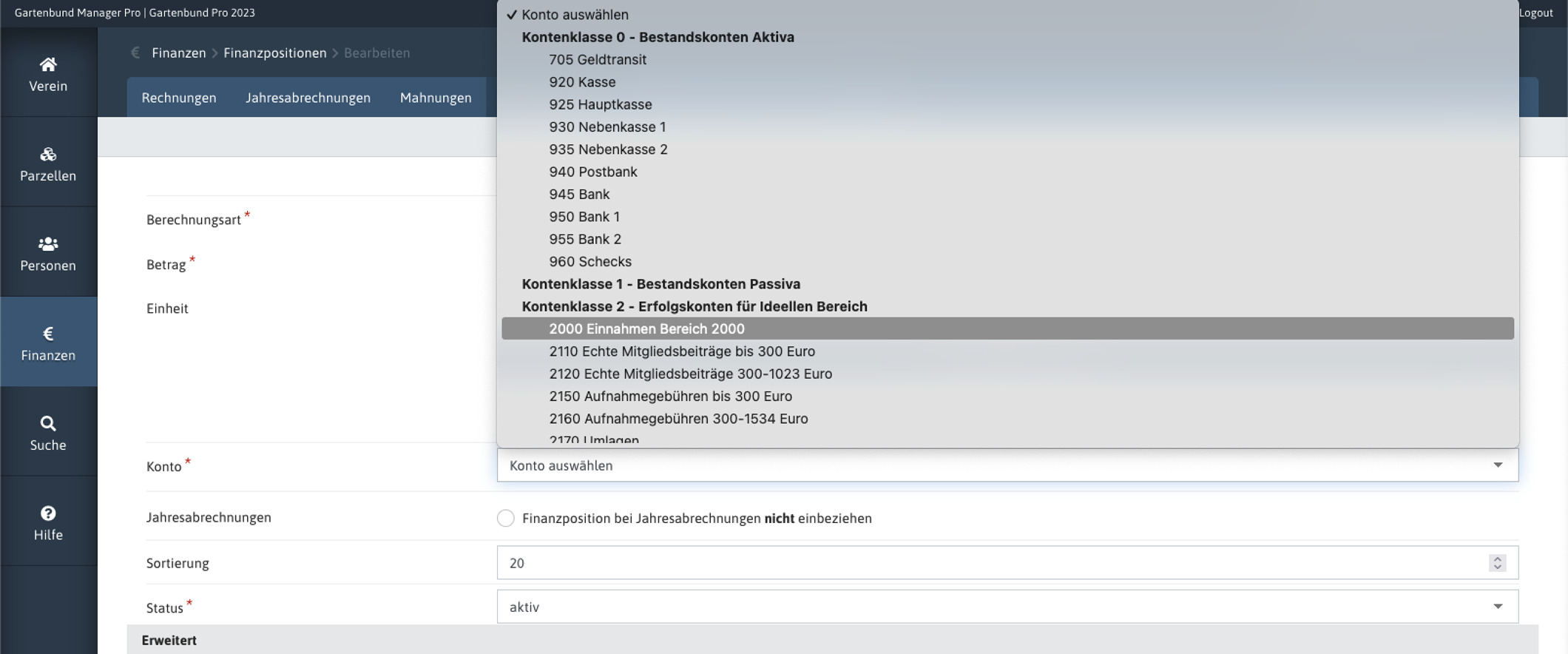
Task: Switch to the Mahnungen tab
Action: [x=436, y=98]
